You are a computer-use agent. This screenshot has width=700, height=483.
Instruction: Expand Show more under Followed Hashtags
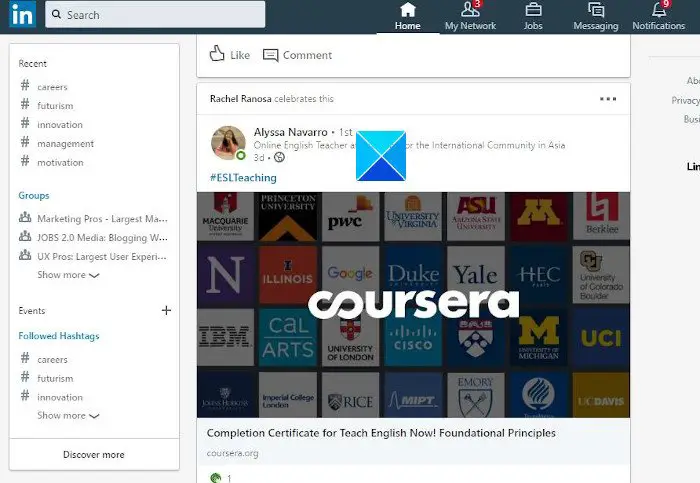[x=68, y=416]
